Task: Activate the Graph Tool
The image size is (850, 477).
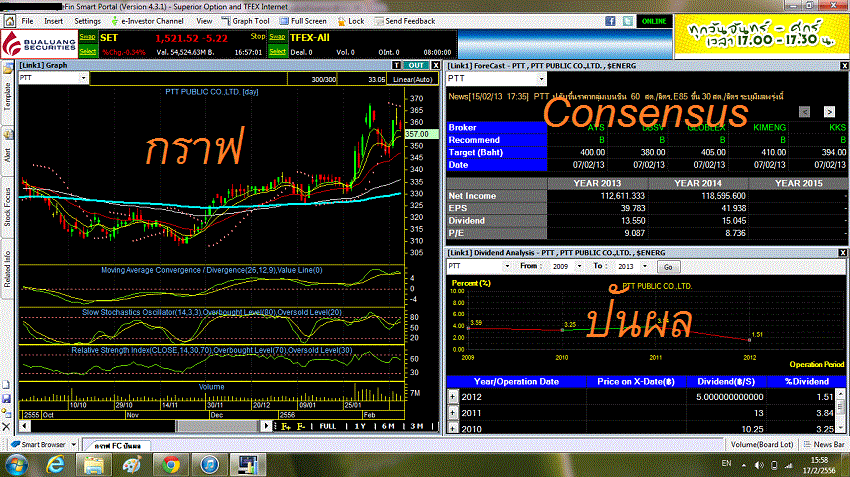Action: click(x=246, y=21)
